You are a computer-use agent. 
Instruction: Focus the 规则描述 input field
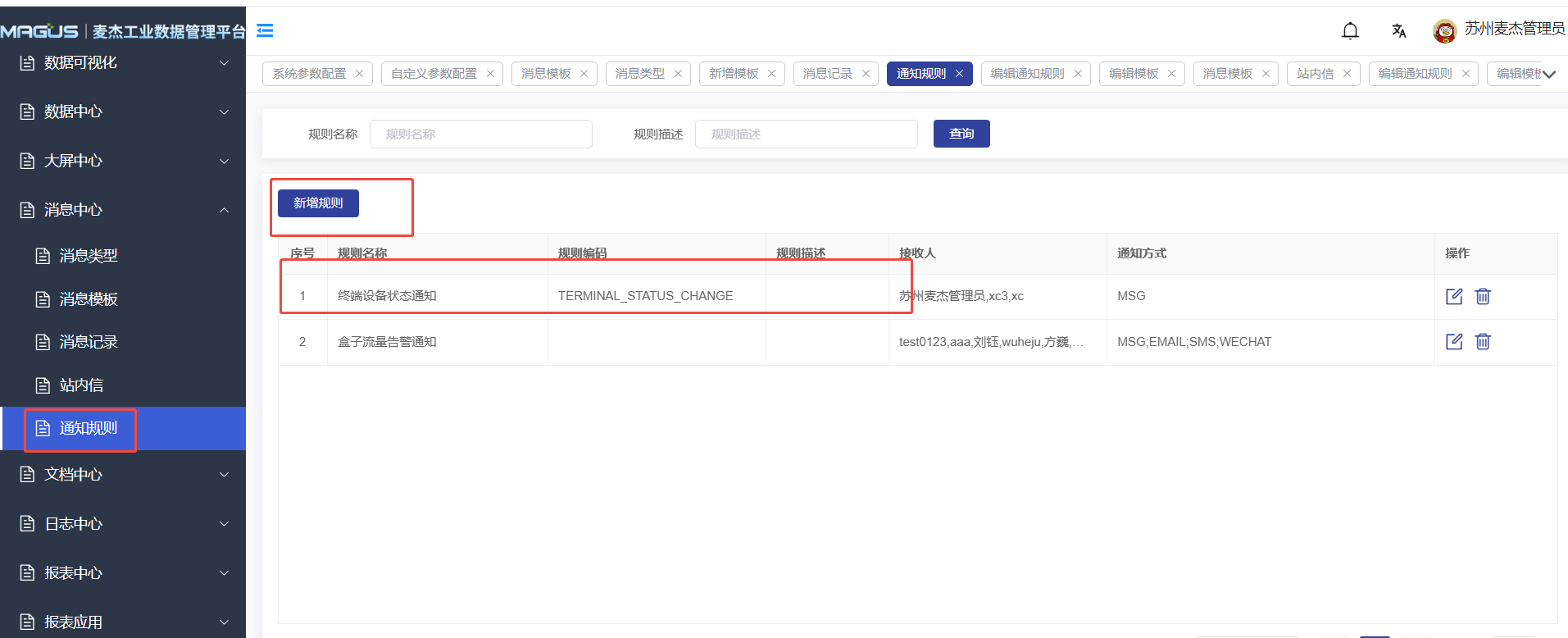pyautogui.click(x=806, y=134)
